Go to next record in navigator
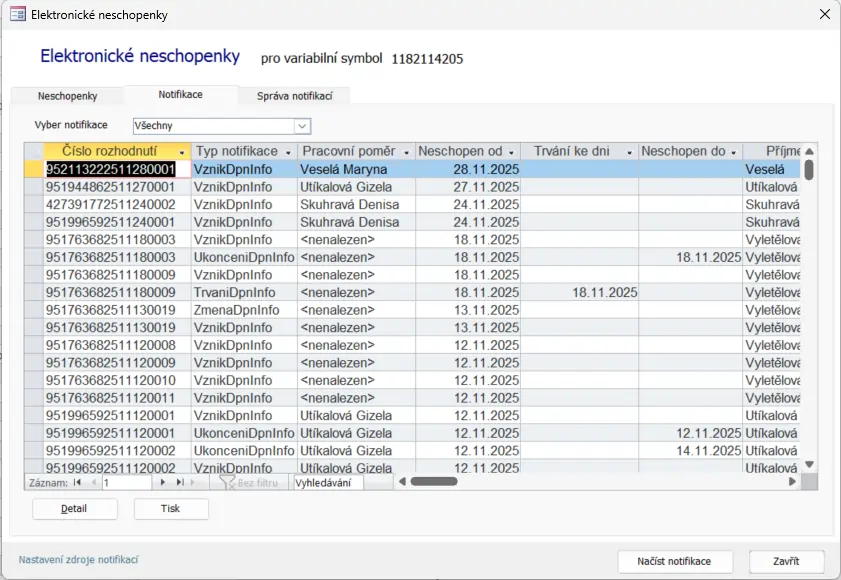841x580 pixels. point(163,482)
